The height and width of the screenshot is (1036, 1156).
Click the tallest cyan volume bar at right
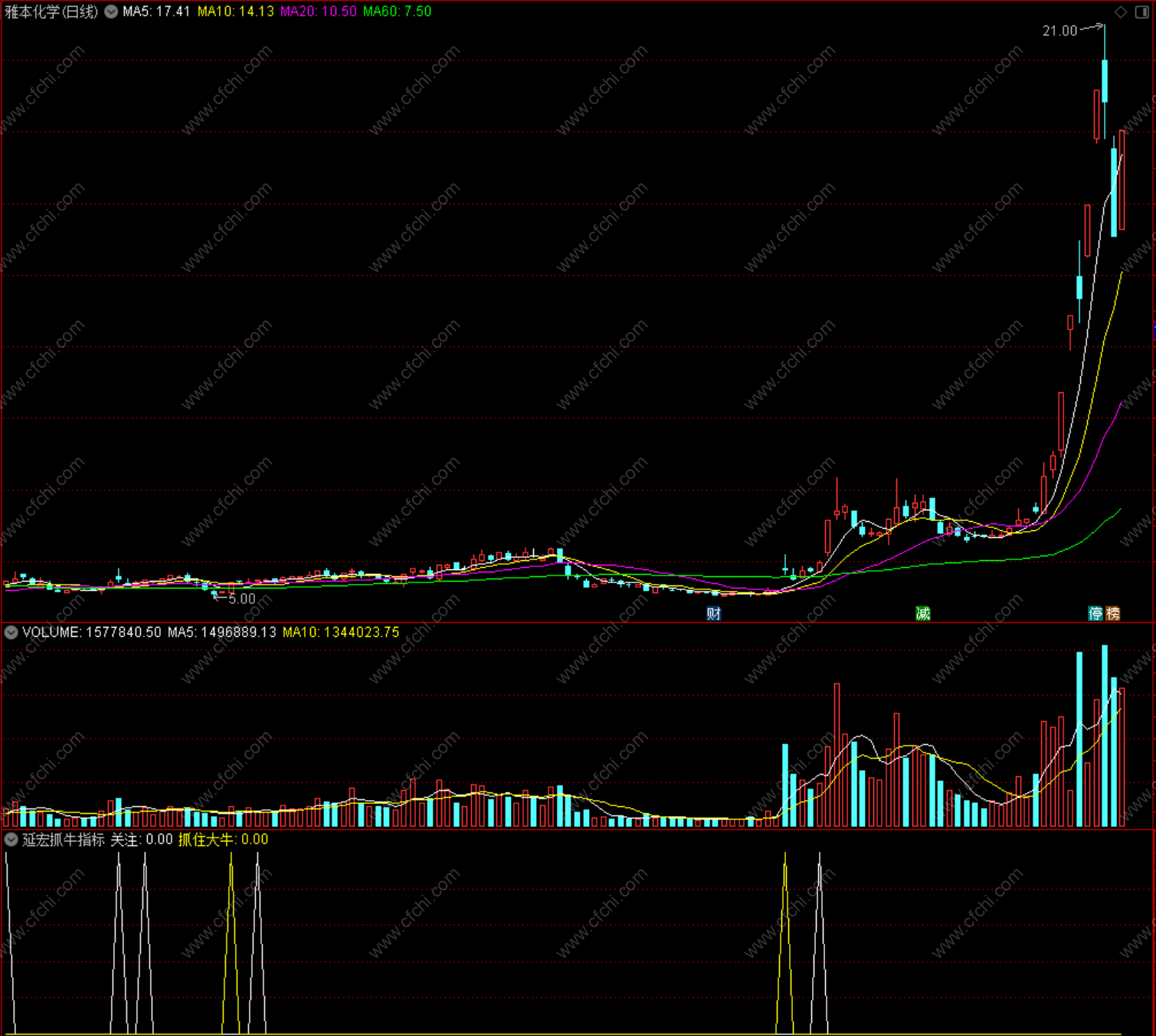(1105, 736)
